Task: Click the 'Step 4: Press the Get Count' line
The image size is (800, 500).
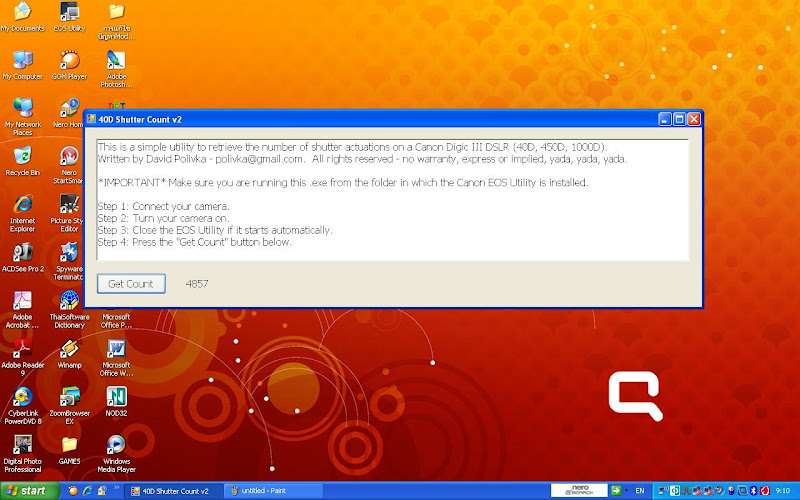Action: [195, 242]
